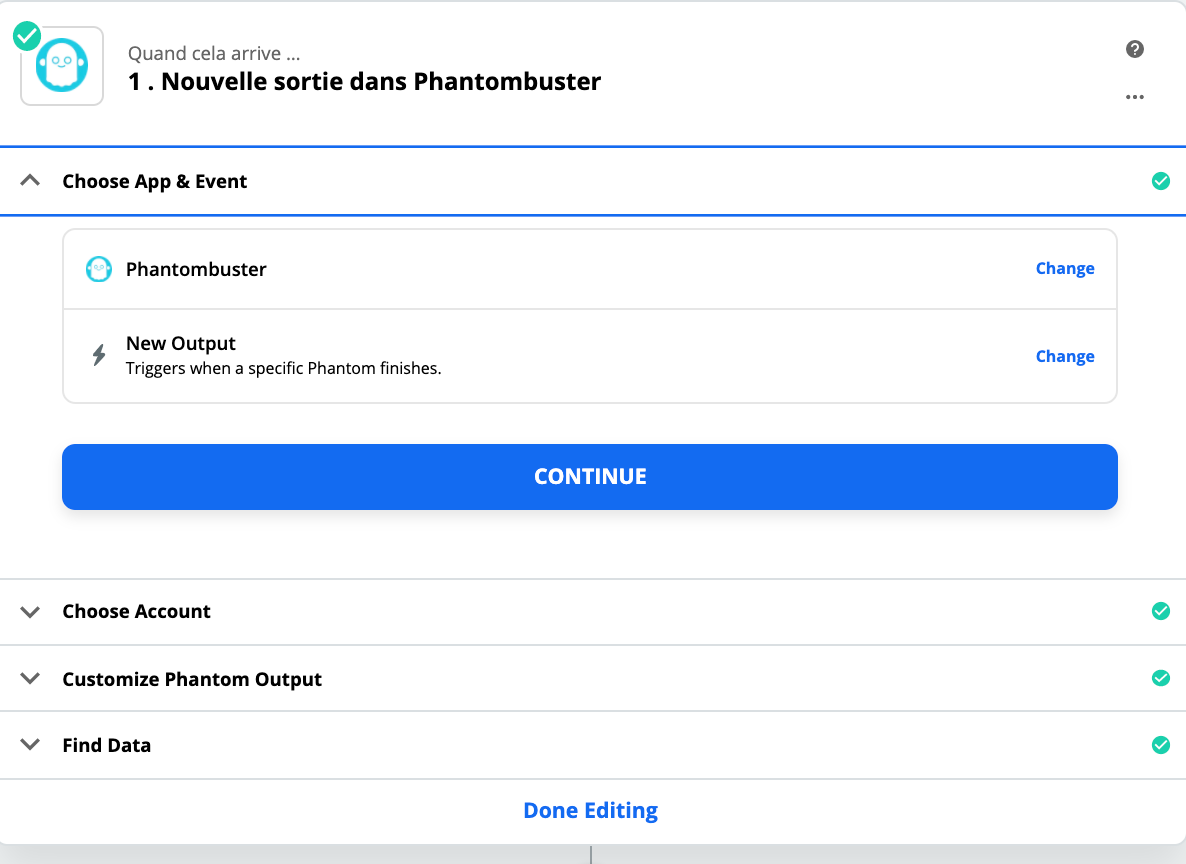
Task: Open the three-dots more options menu
Action: click(x=1135, y=97)
